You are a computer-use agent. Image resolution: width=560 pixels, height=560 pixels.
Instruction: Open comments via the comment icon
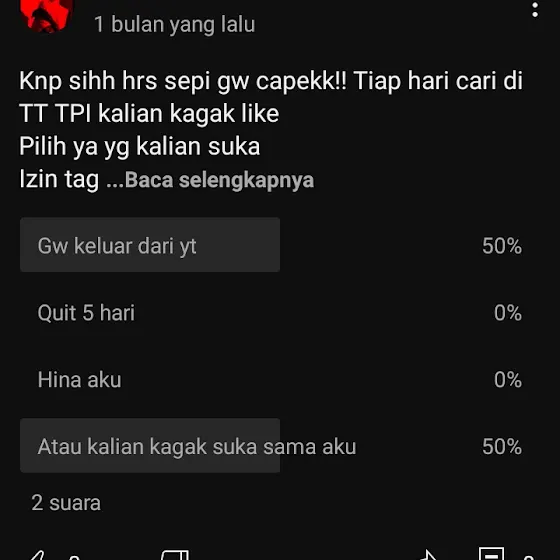coord(491,554)
